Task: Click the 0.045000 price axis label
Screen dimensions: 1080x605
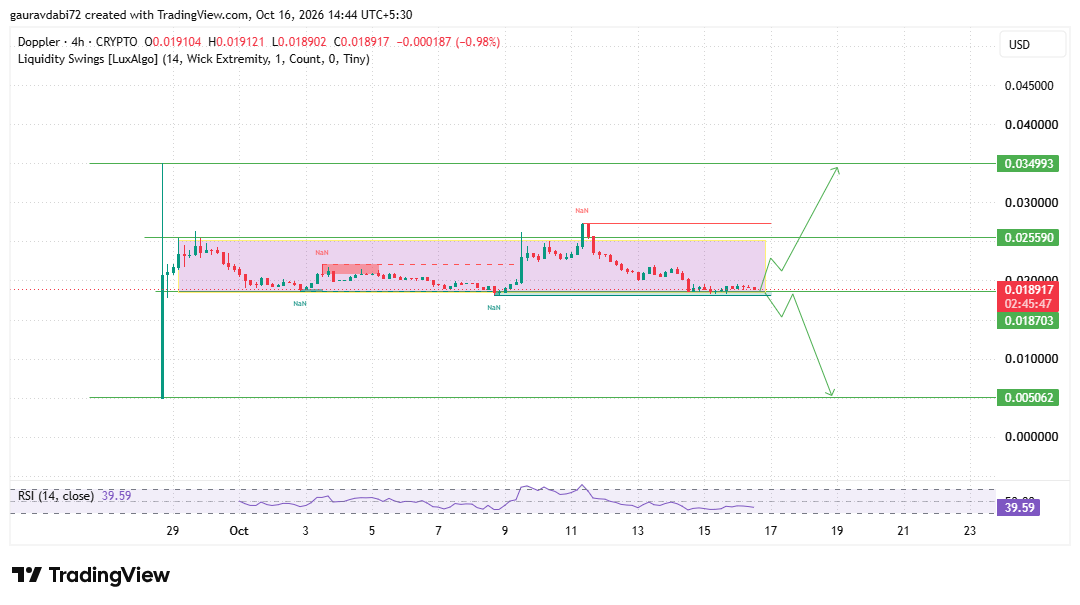Action: 1029,86
